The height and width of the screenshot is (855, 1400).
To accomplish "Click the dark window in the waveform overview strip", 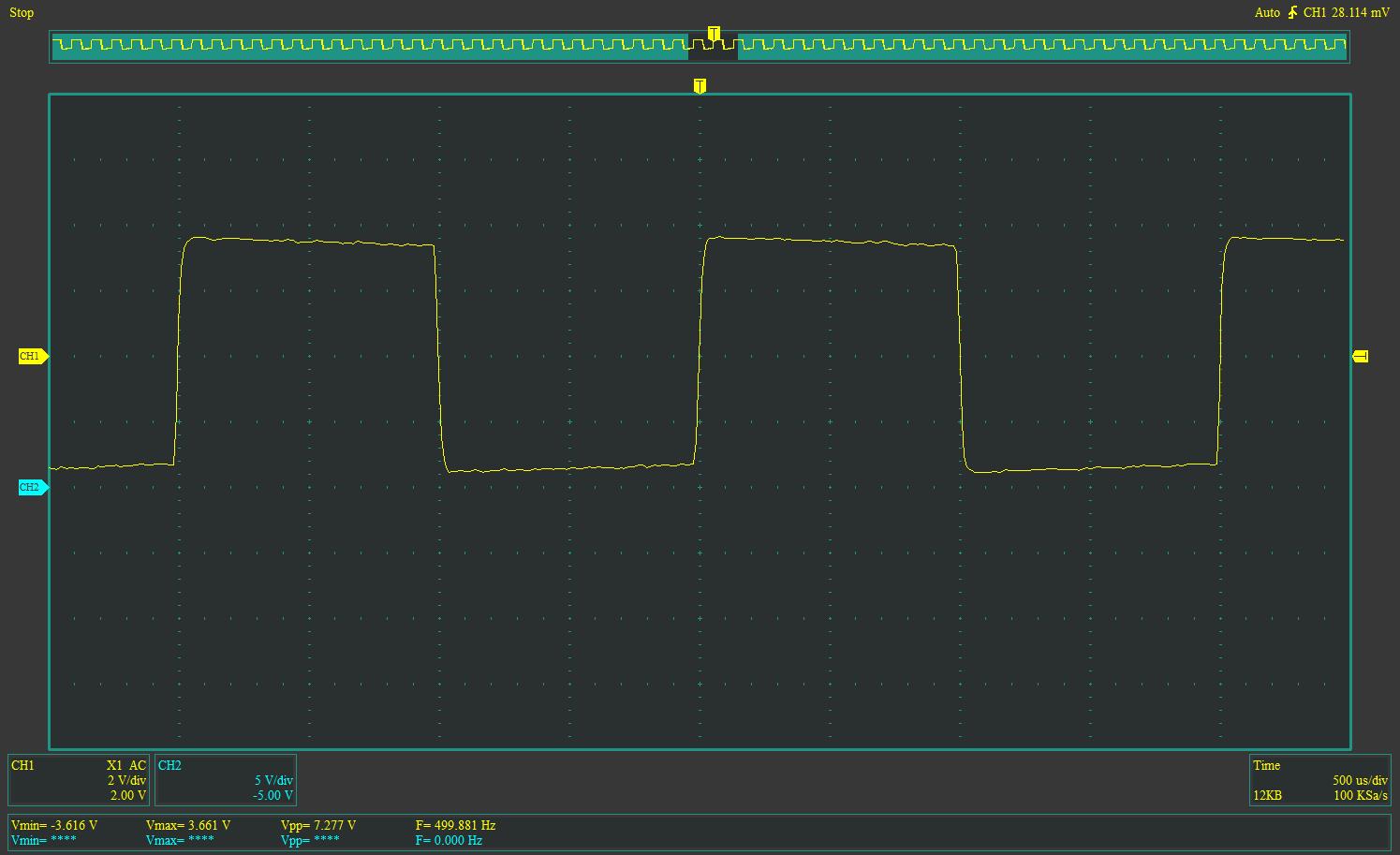I will click(x=713, y=47).
